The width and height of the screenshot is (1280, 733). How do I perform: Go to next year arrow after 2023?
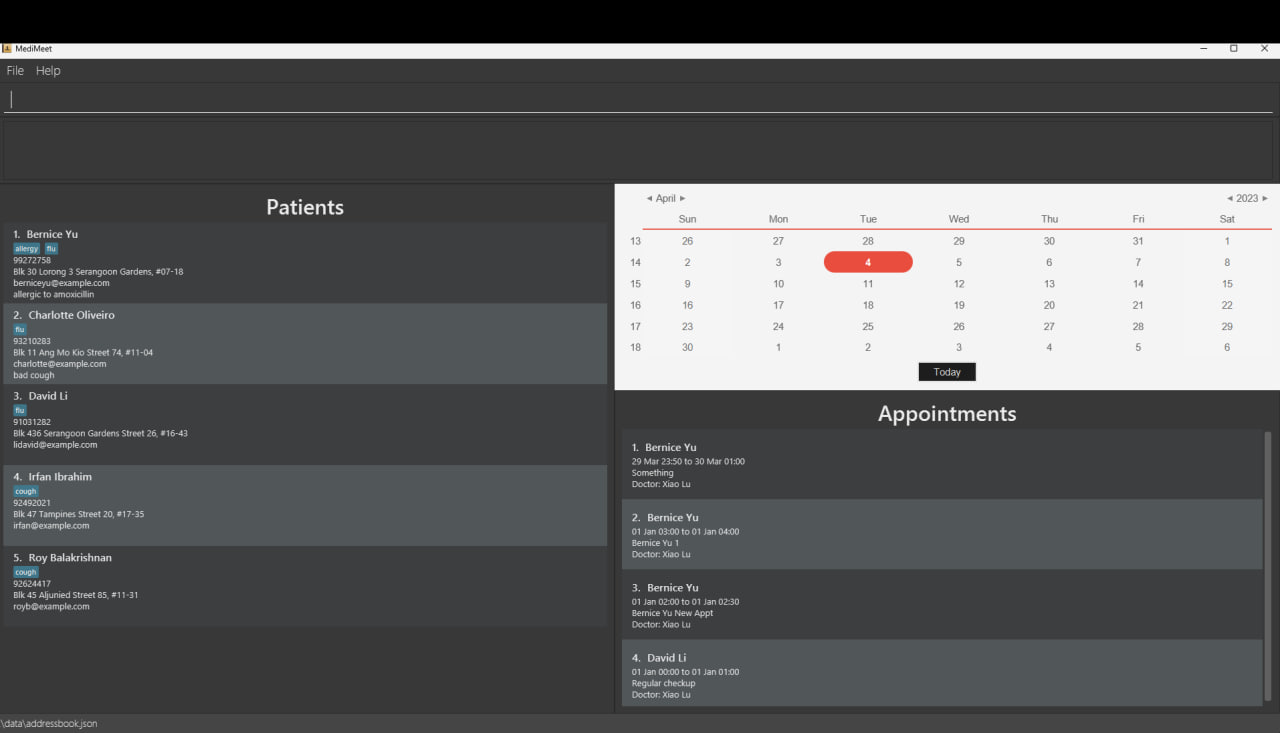(x=1265, y=198)
